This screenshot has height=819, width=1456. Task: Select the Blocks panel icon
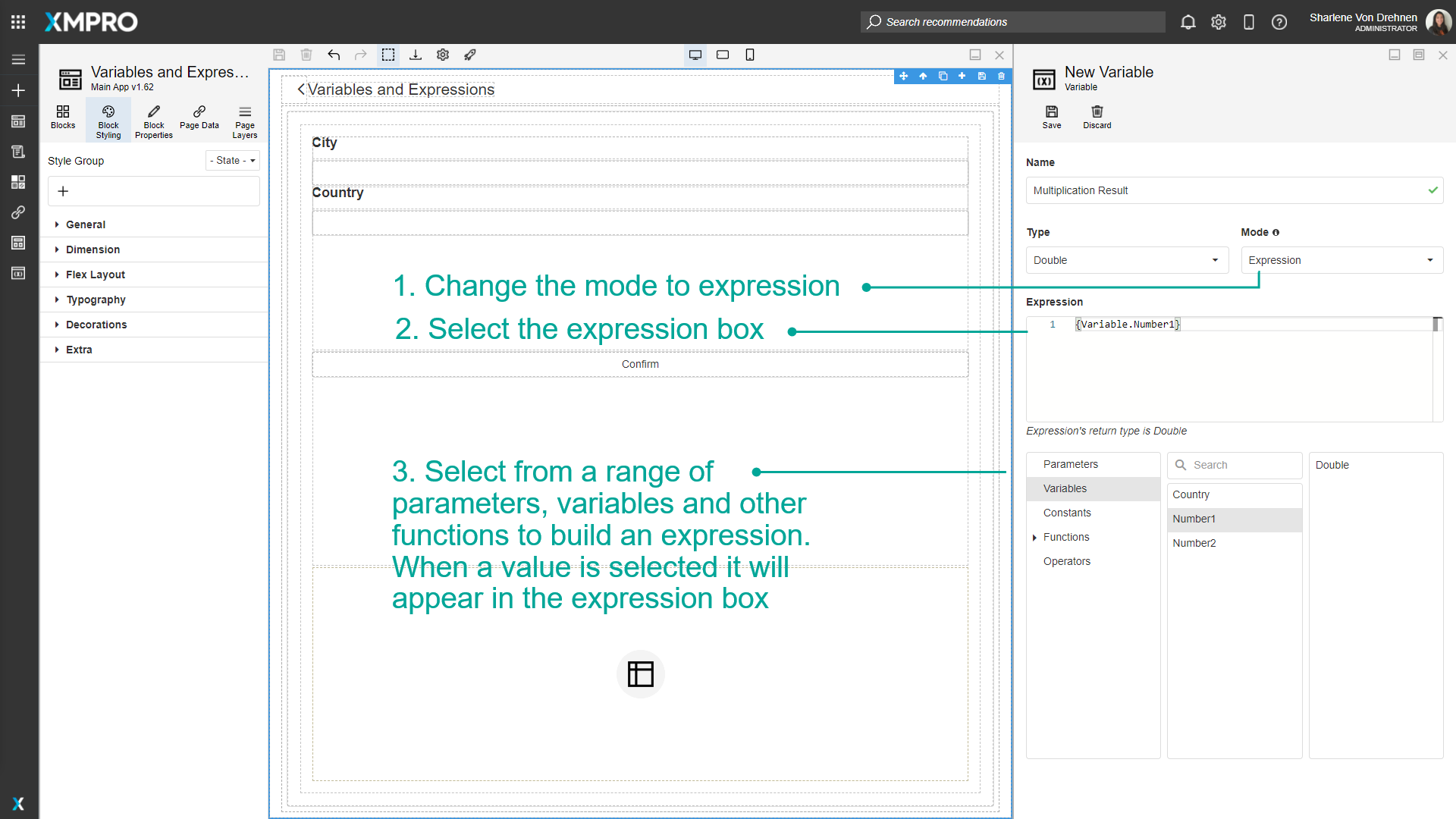point(62,119)
